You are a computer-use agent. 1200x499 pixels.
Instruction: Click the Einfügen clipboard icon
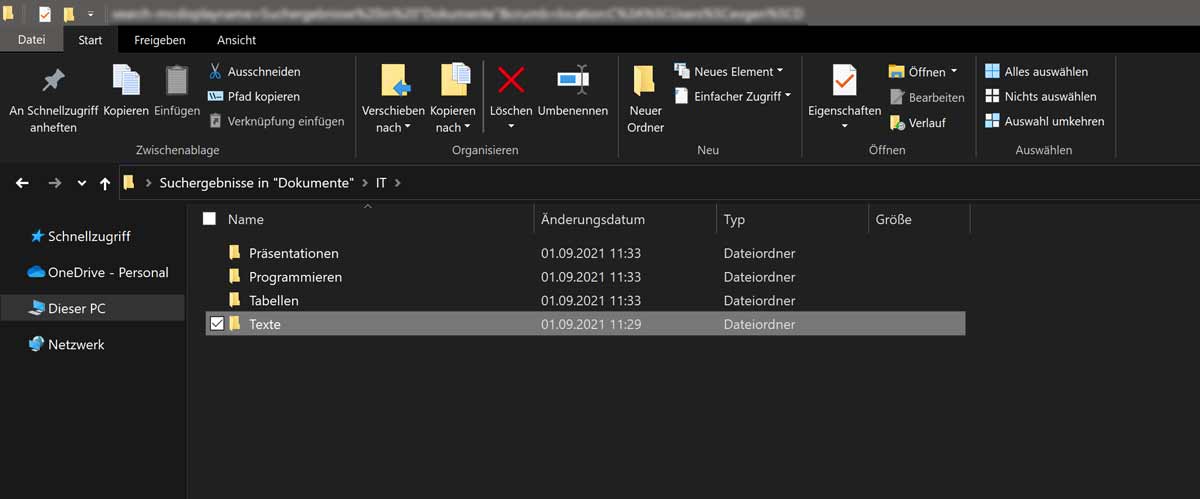pyautogui.click(x=177, y=81)
